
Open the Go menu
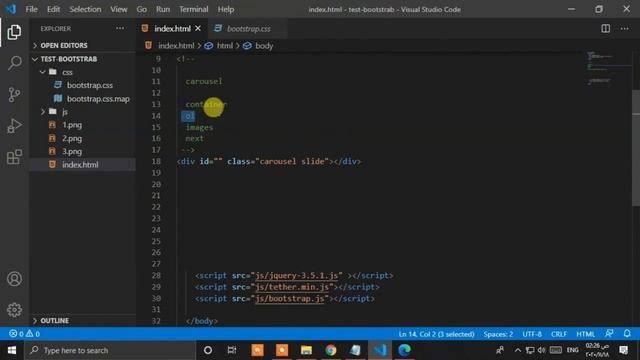click(x=141, y=9)
